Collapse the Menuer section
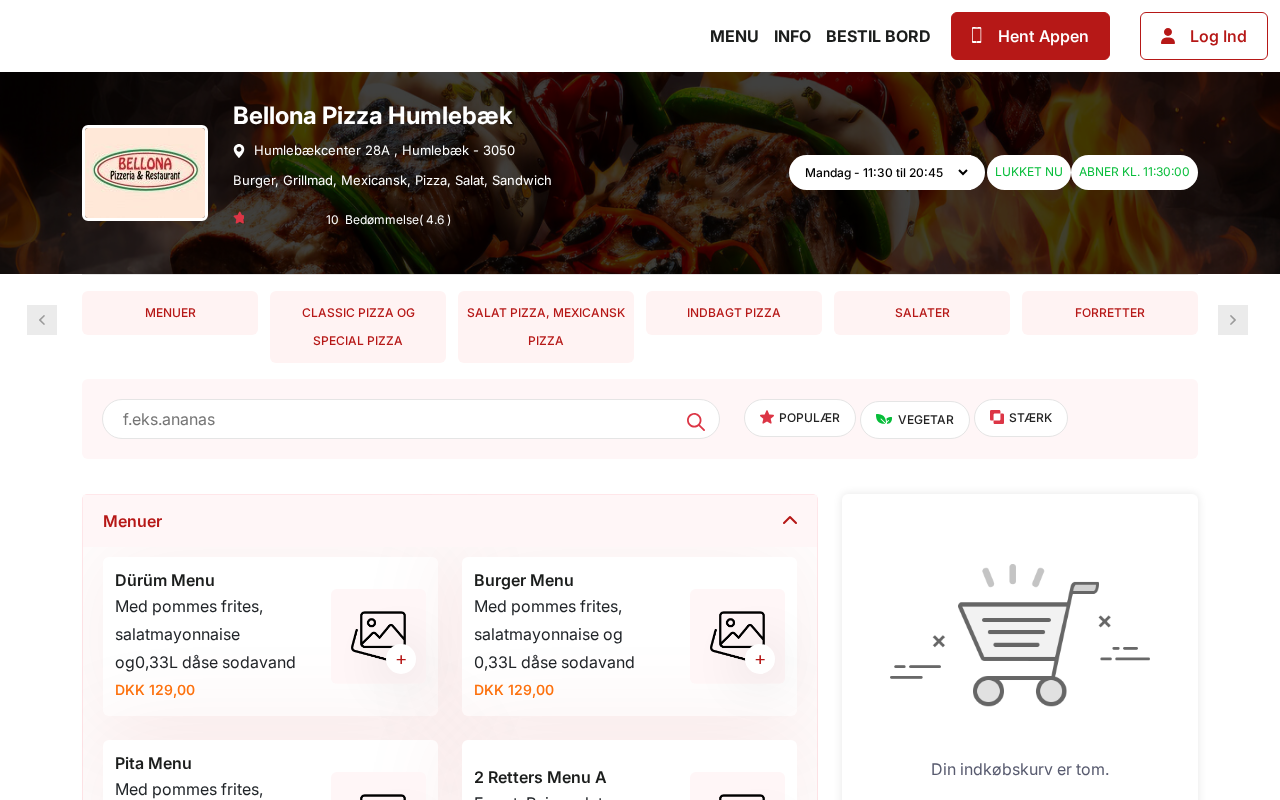The width and height of the screenshot is (1280, 800). point(790,520)
